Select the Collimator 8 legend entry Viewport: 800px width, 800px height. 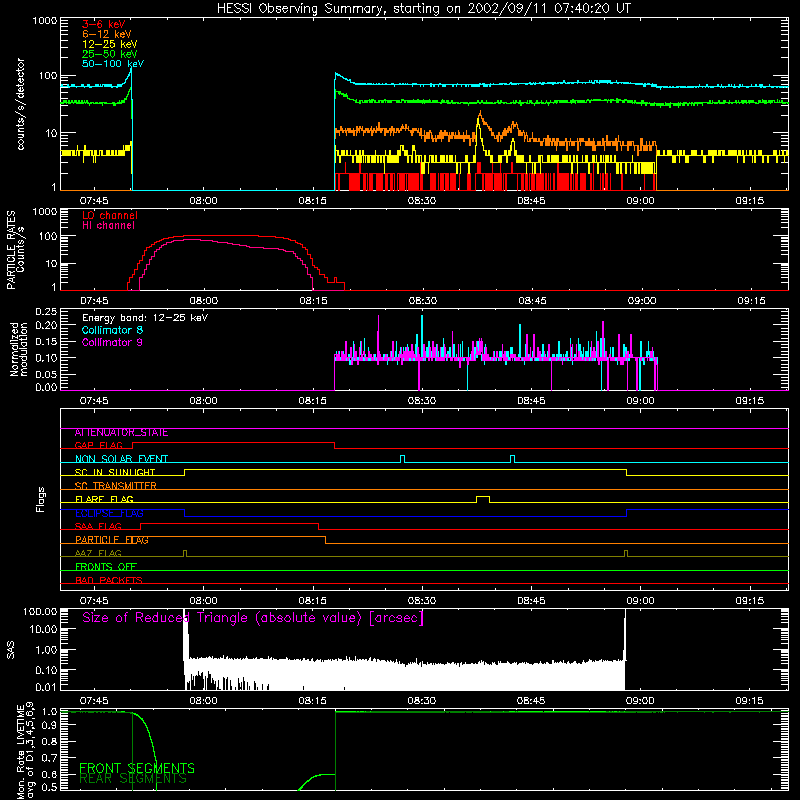[112, 330]
